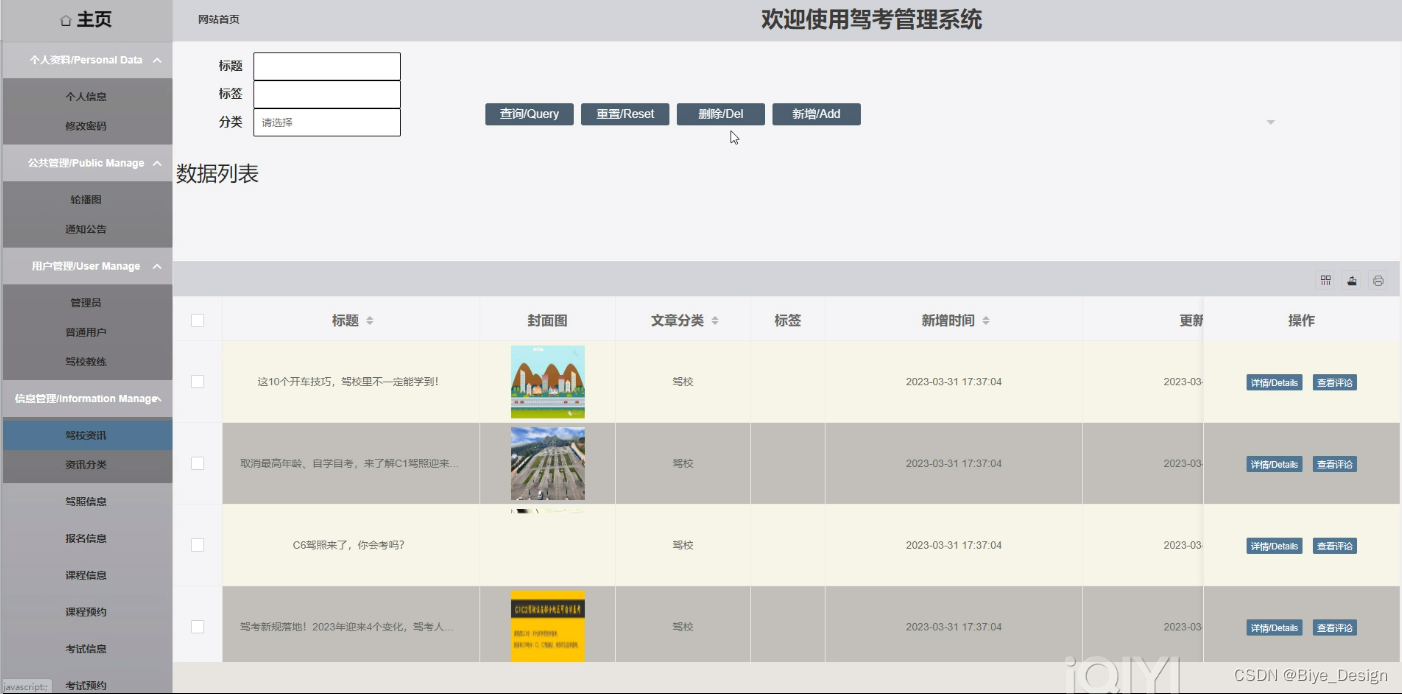This screenshot has width=1402, height=694.
Task: Open 课程预约 menu item
Action: point(86,612)
